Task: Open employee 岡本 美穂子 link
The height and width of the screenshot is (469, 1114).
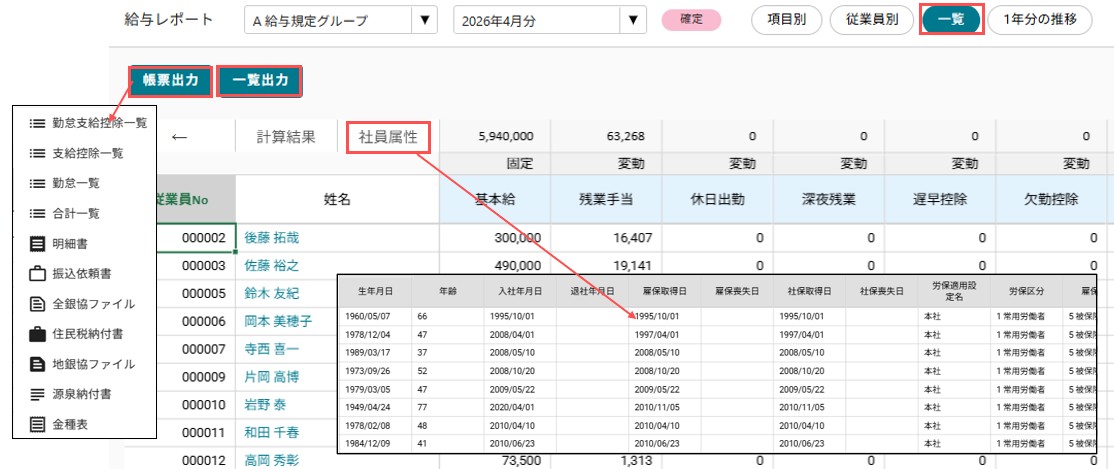Action: [x=278, y=321]
